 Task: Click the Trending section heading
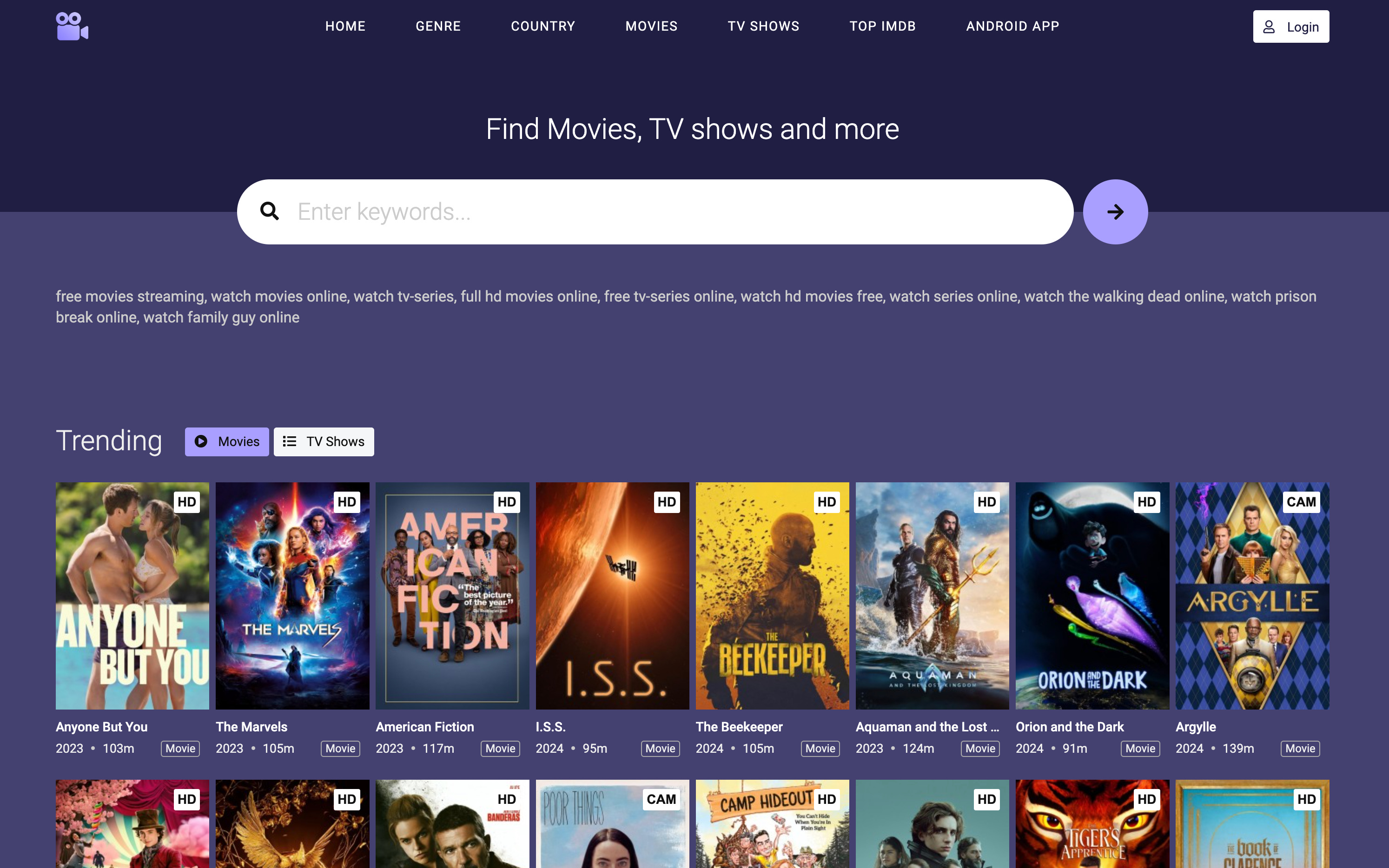coord(109,441)
